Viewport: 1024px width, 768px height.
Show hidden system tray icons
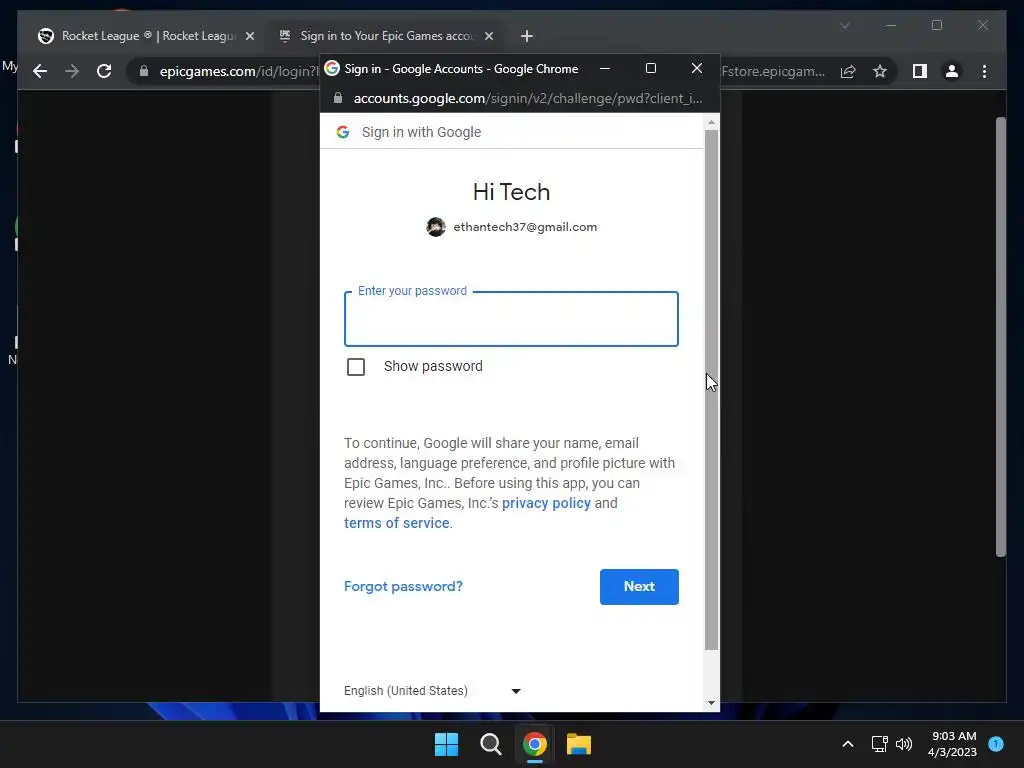coord(848,744)
